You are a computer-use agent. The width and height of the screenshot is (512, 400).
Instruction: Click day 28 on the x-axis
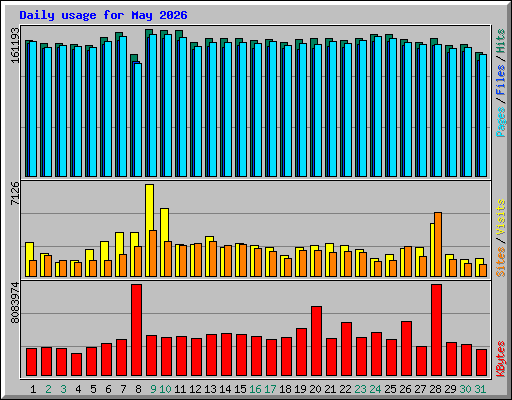pos(435,389)
